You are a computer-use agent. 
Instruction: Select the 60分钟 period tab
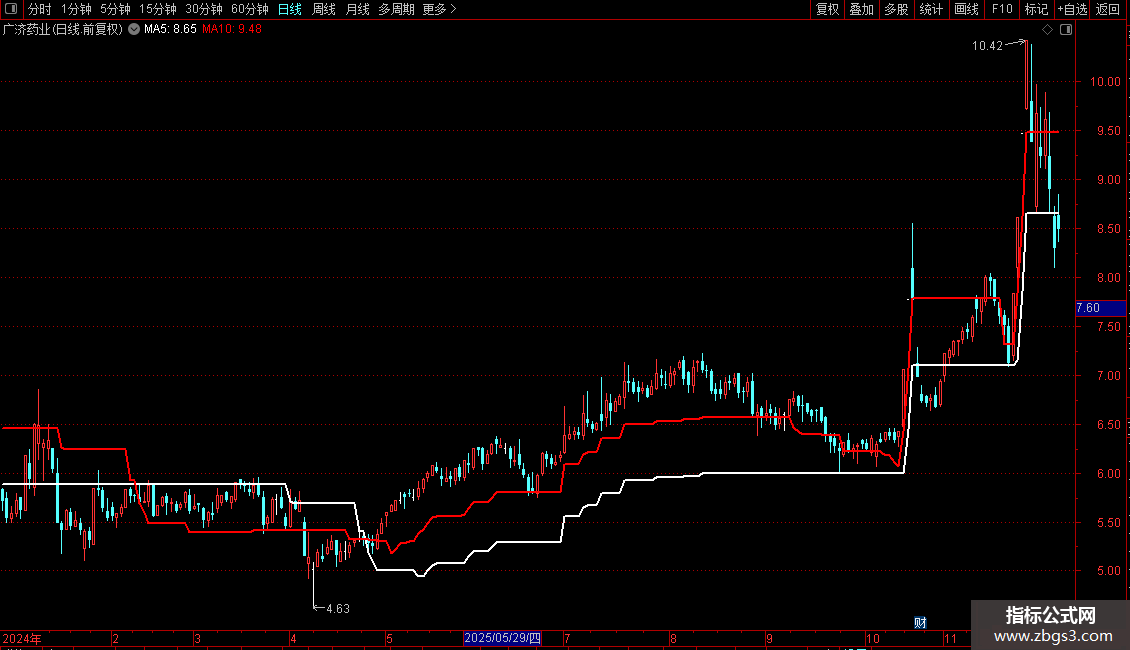point(249,9)
